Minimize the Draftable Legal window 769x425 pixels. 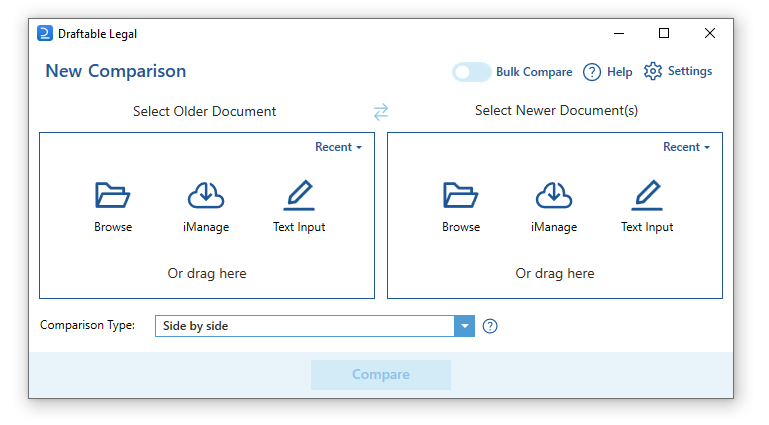pos(619,33)
